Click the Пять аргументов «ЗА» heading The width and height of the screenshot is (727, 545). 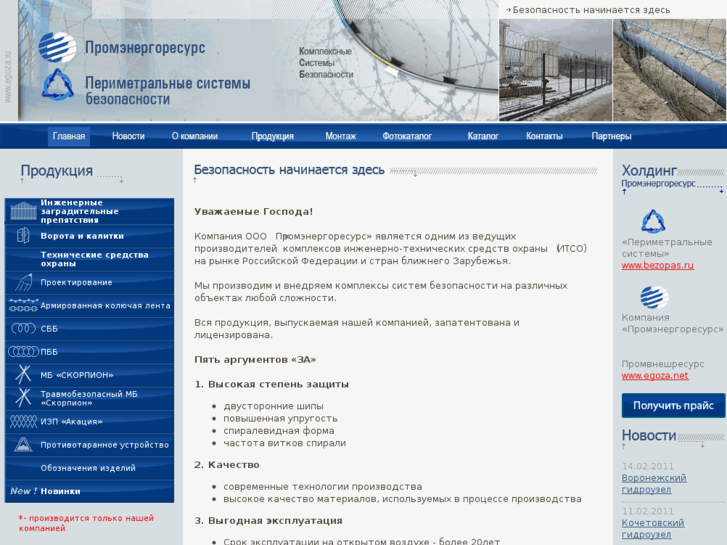[255, 359]
